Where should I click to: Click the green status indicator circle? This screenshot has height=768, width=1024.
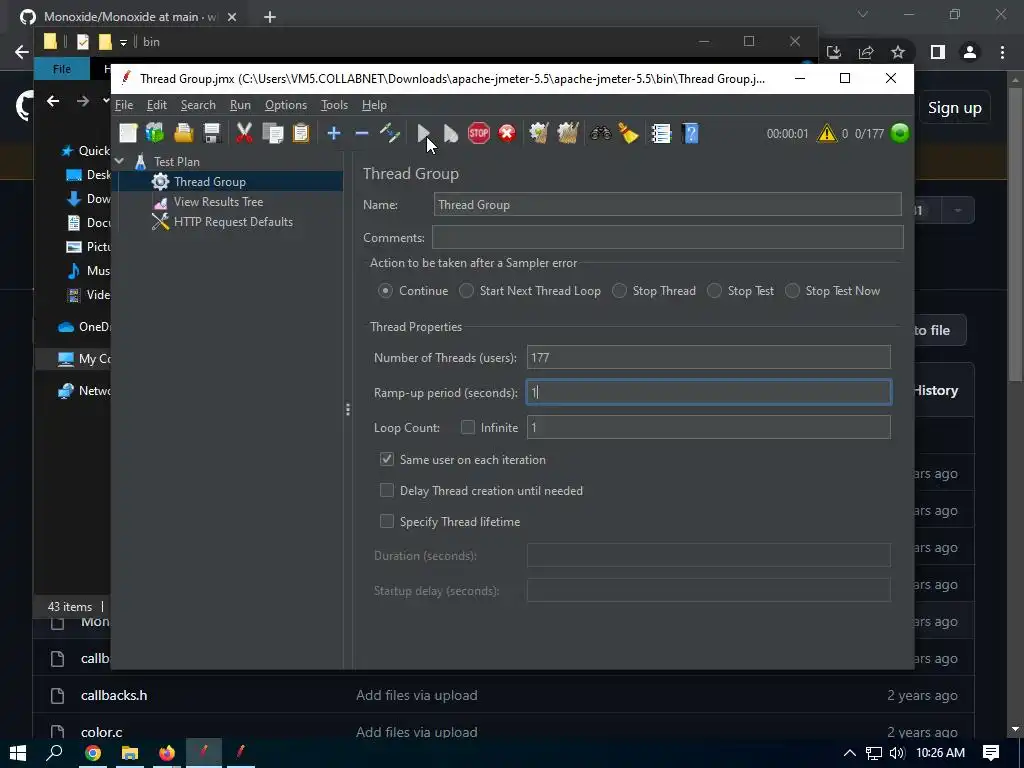[x=900, y=133]
